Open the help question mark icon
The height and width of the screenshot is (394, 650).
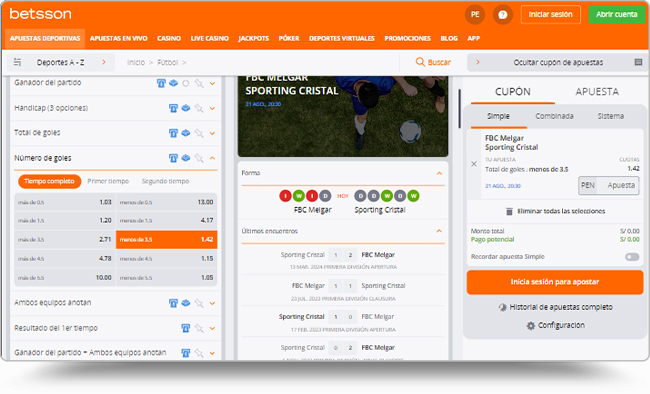(x=502, y=15)
